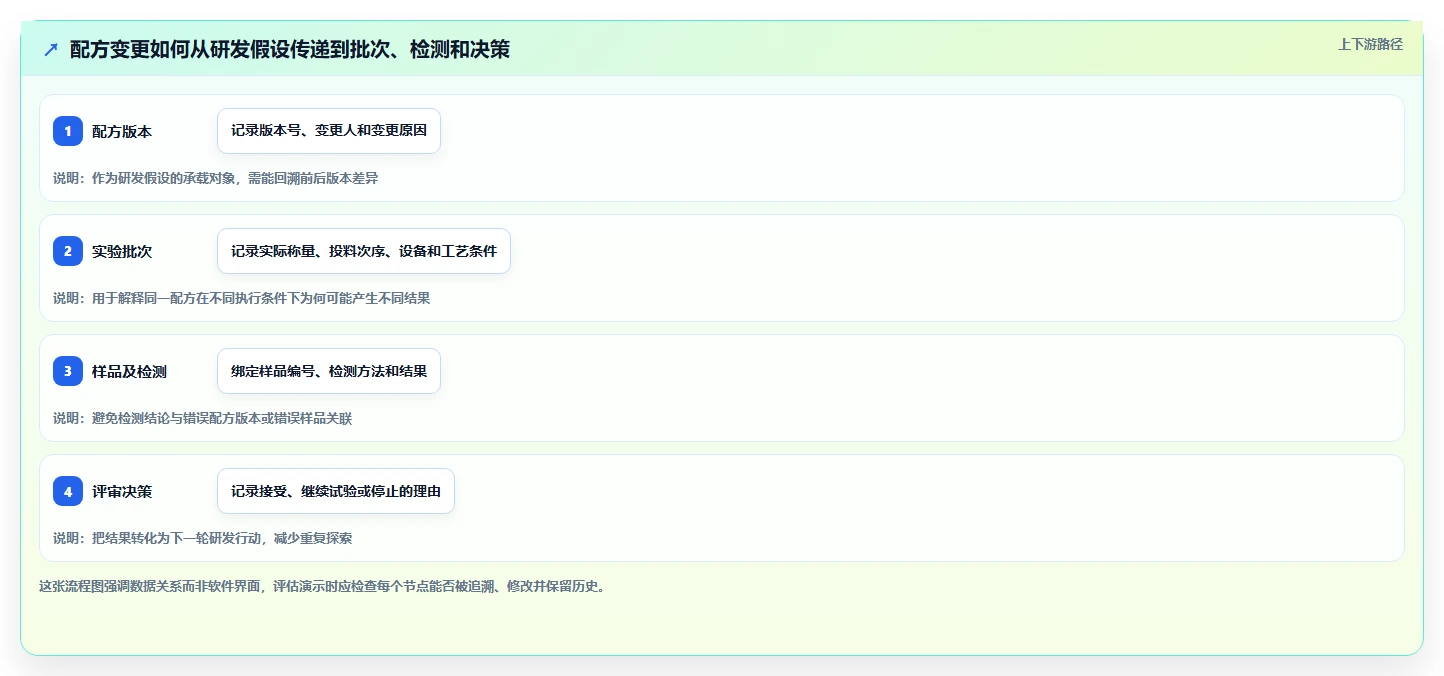Select the 配方版本 step label
Viewport: 1444px width, 676px height.
click(x=122, y=131)
